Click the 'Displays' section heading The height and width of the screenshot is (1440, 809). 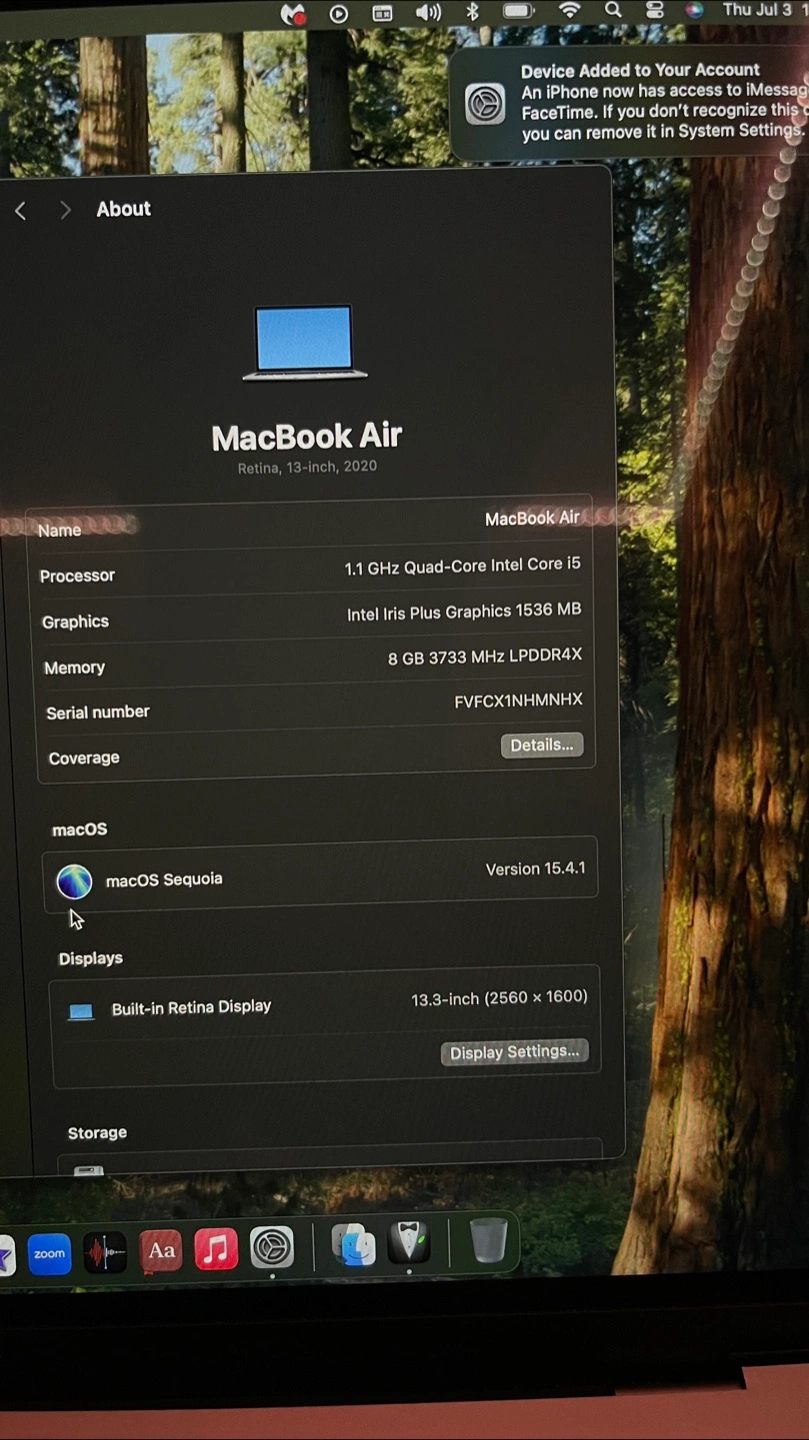click(90, 959)
